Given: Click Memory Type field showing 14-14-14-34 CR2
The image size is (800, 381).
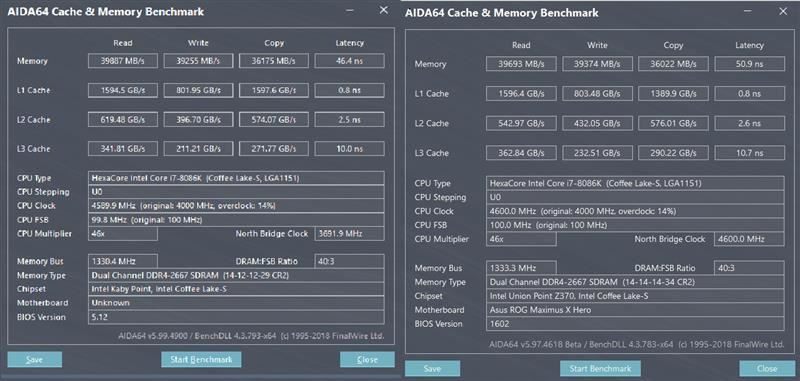Looking at the screenshot, I should coord(635,282).
